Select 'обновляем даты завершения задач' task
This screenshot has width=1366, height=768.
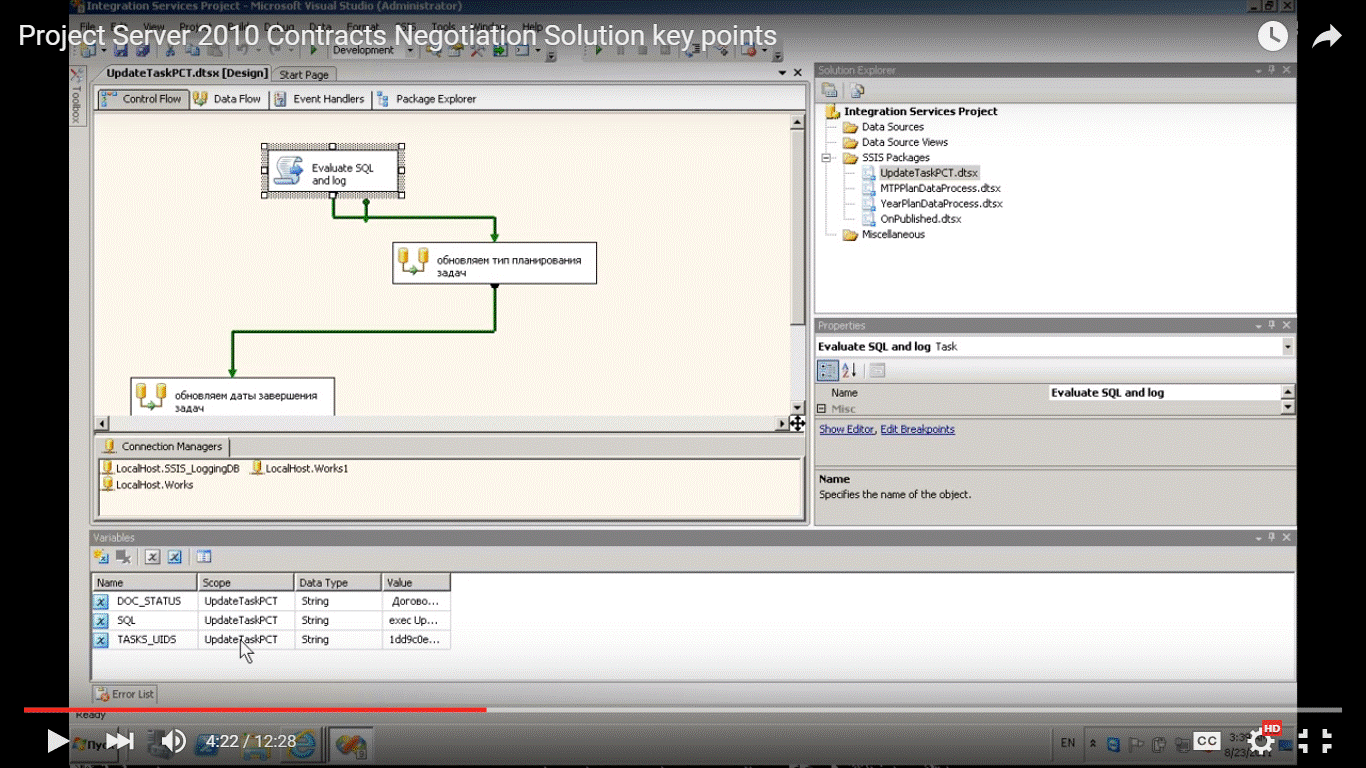click(x=232, y=396)
